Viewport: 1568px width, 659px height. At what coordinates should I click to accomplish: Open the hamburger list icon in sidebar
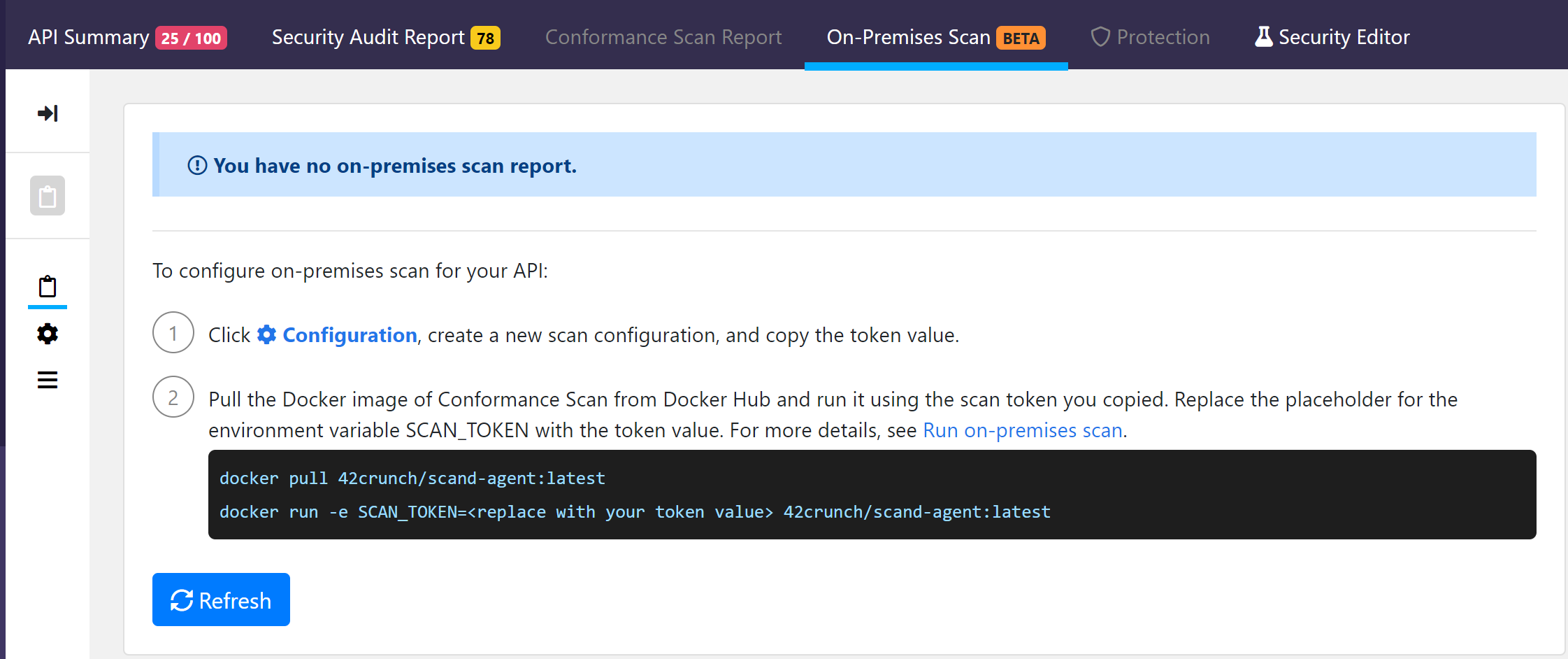pyautogui.click(x=48, y=380)
